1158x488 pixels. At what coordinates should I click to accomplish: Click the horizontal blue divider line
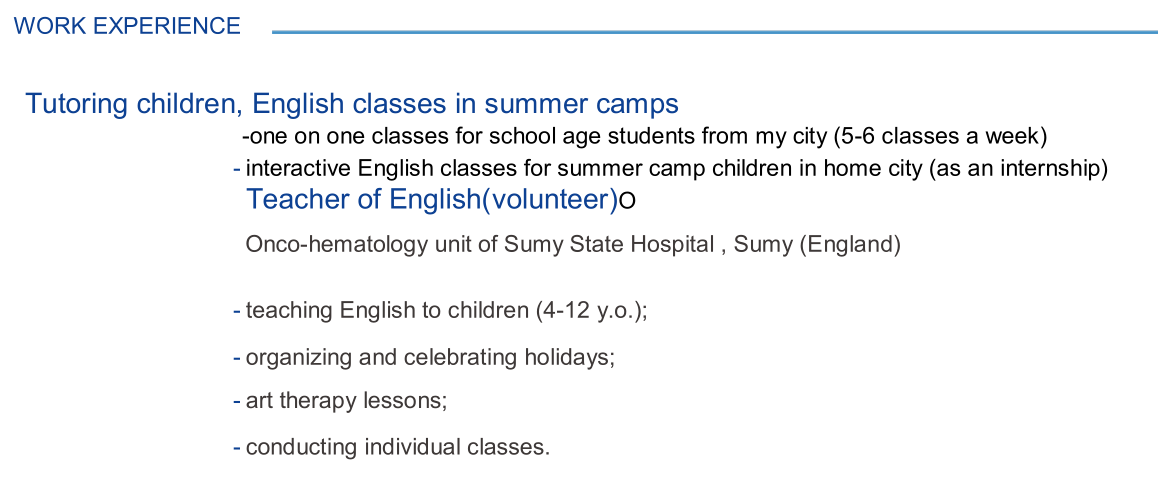(x=714, y=32)
